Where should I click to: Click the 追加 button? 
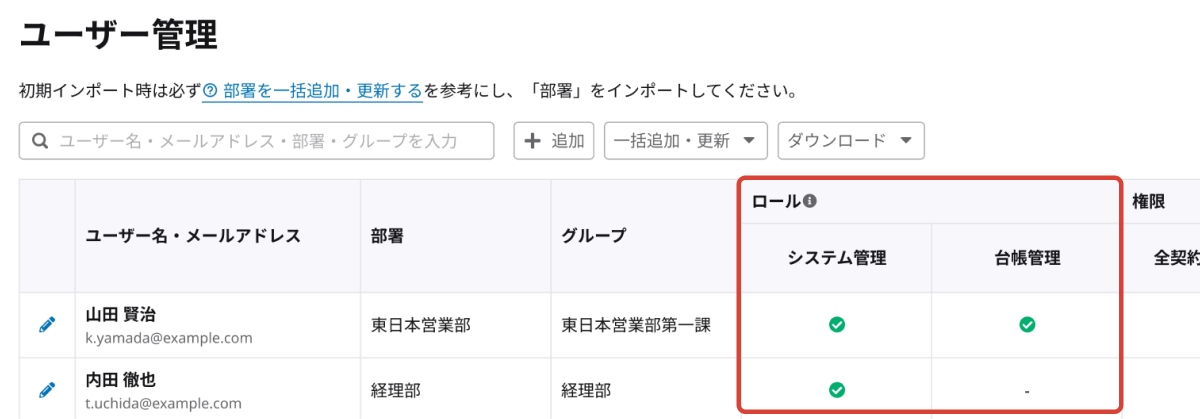point(555,141)
